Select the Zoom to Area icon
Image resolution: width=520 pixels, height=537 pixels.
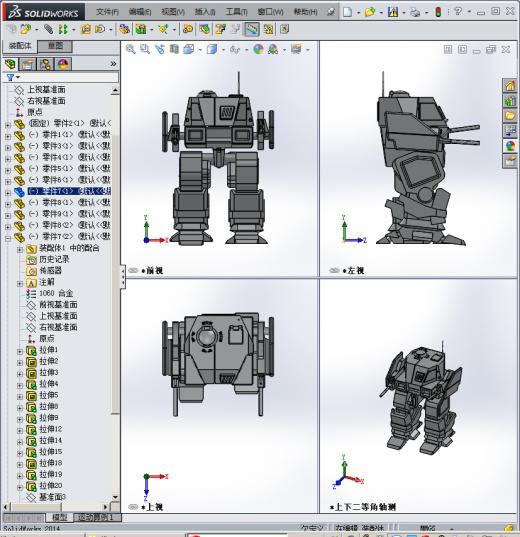pos(145,49)
